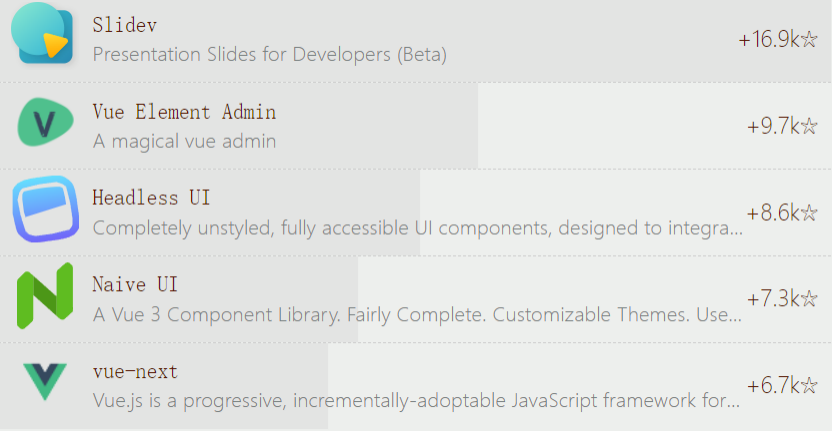
Task: Click the +7.3k star count for Naive UI
Action: [781, 299]
